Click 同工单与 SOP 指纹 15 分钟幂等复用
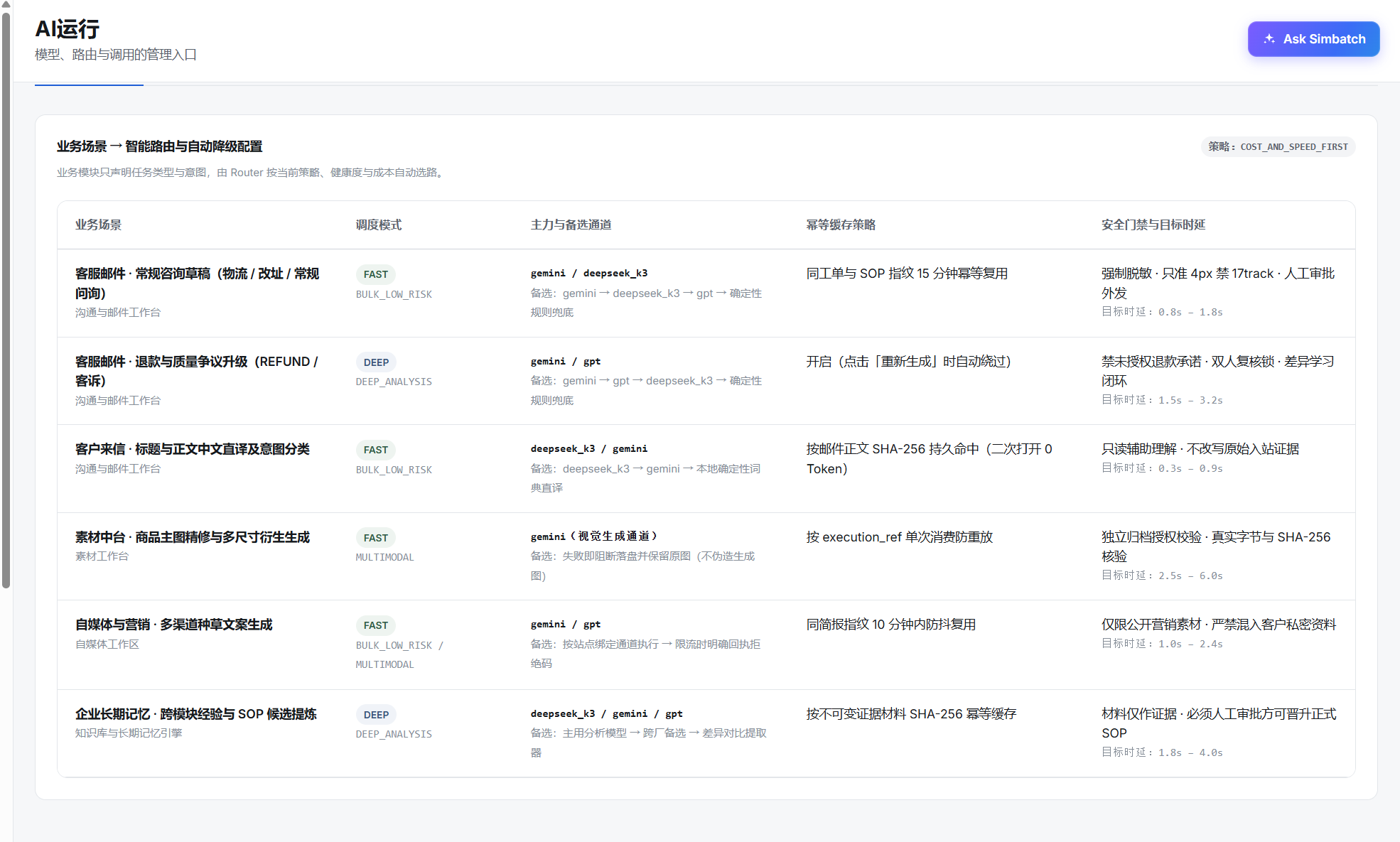Screen dimensions: 1400x842 (907, 274)
